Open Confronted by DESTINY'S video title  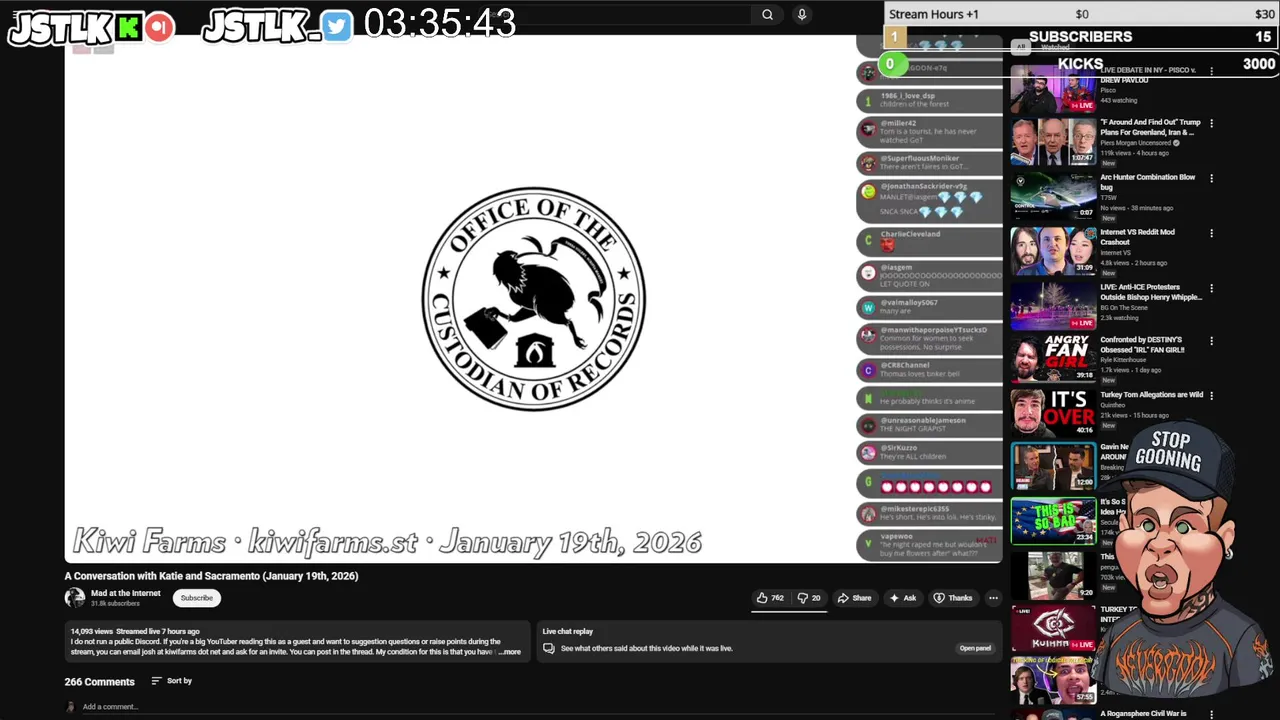pyautogui.click(x=1142, y=345)
